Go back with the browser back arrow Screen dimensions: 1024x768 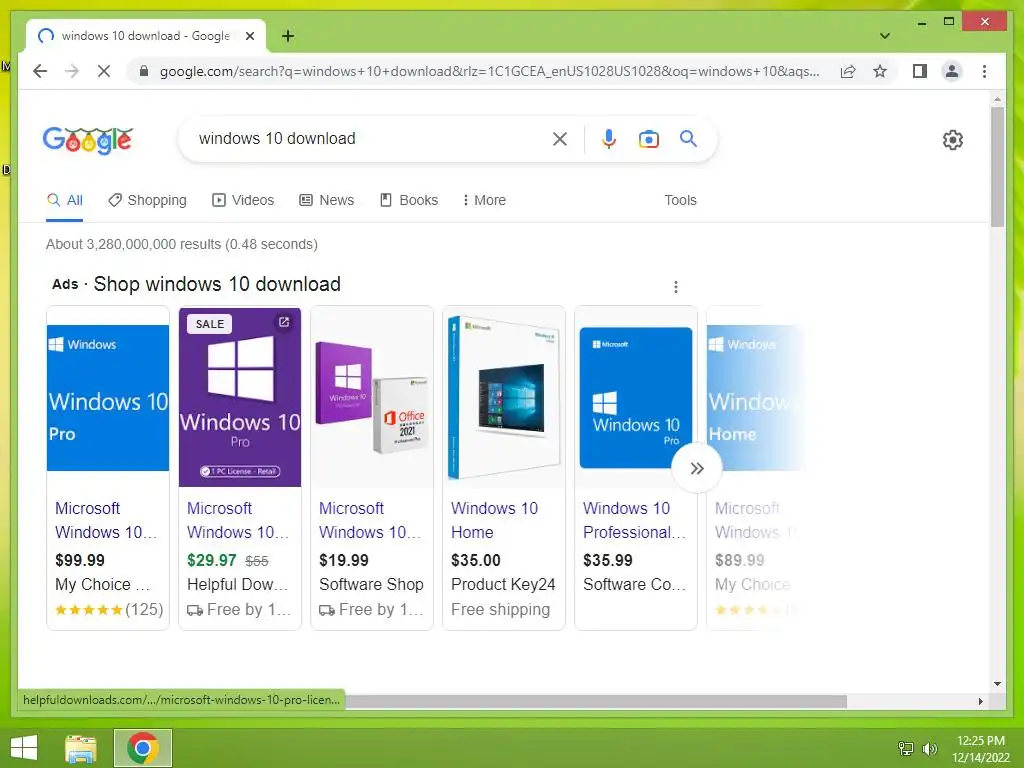pos(40,71)
